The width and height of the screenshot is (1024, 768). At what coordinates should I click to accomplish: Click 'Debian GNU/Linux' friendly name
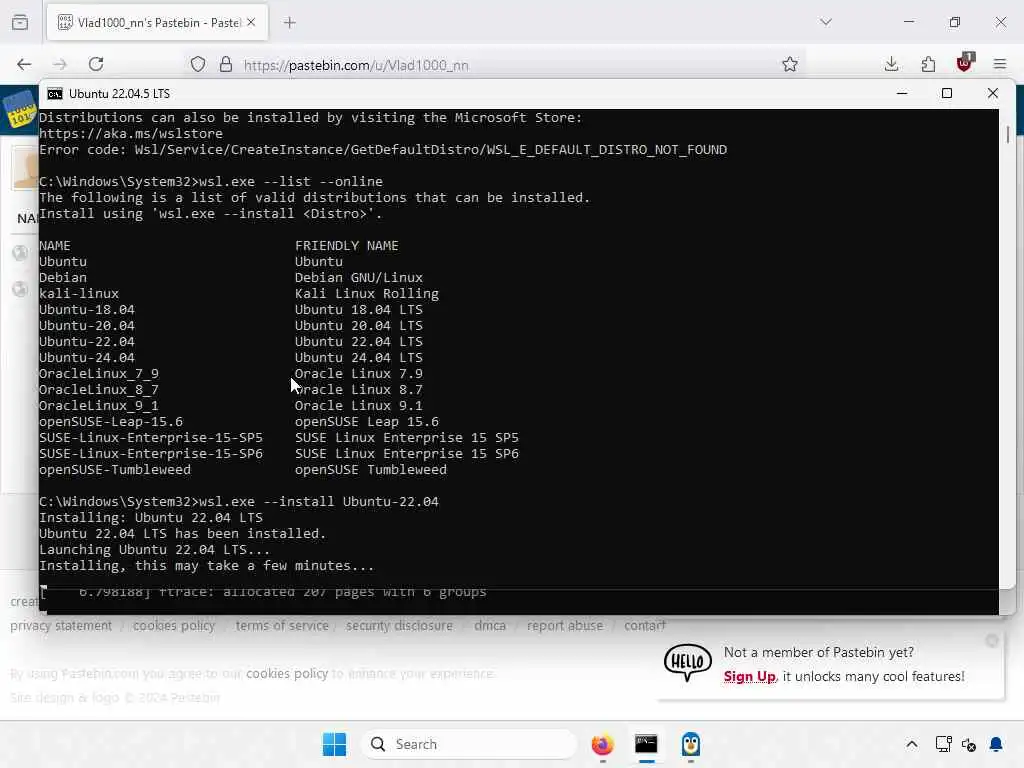click(359, 278)
